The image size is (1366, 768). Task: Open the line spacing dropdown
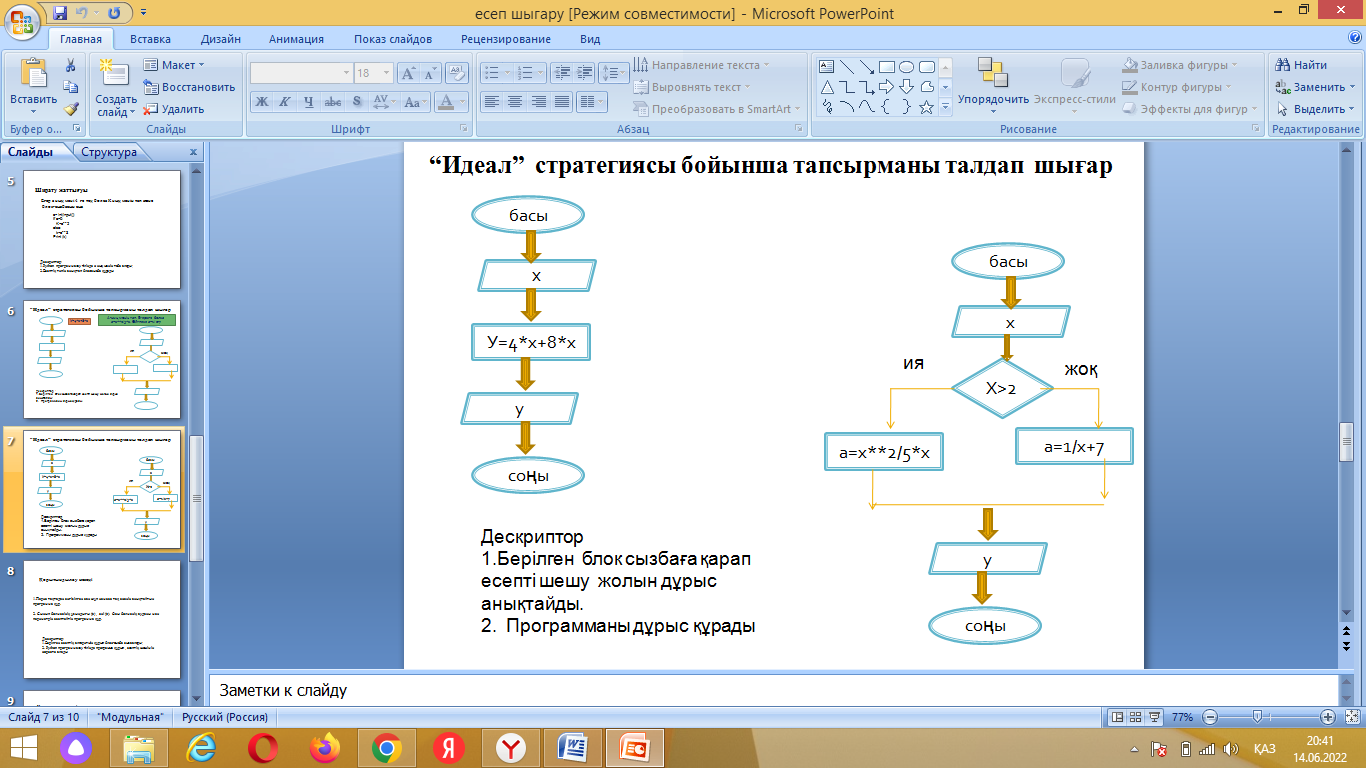pyautogui.click(x=615, y=73)
